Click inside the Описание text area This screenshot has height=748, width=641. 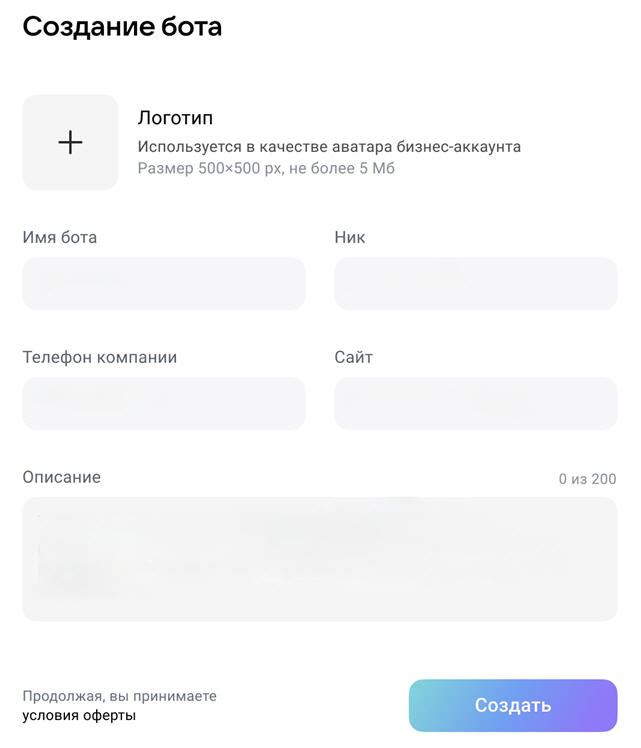click(x=320, y=558)
